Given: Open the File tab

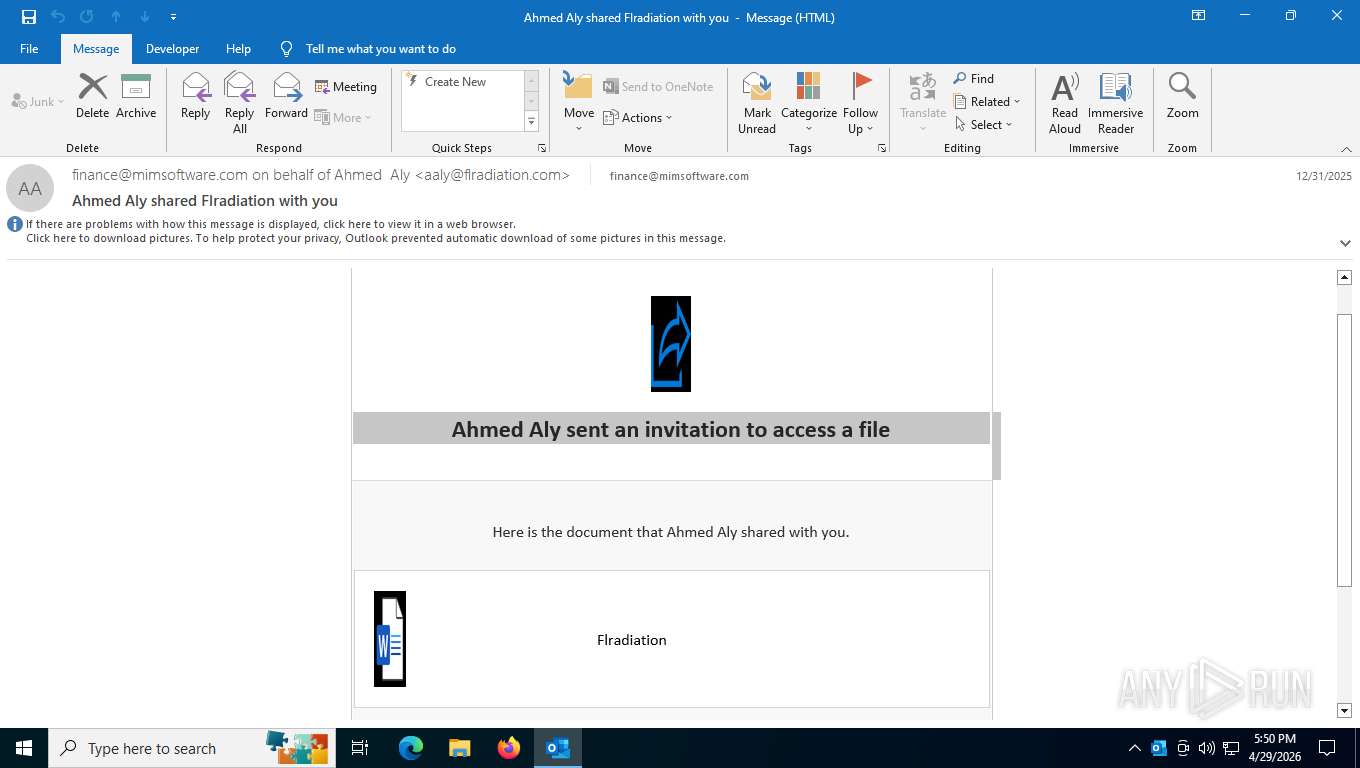Looking at the screenshot, I should click(29, 48).
